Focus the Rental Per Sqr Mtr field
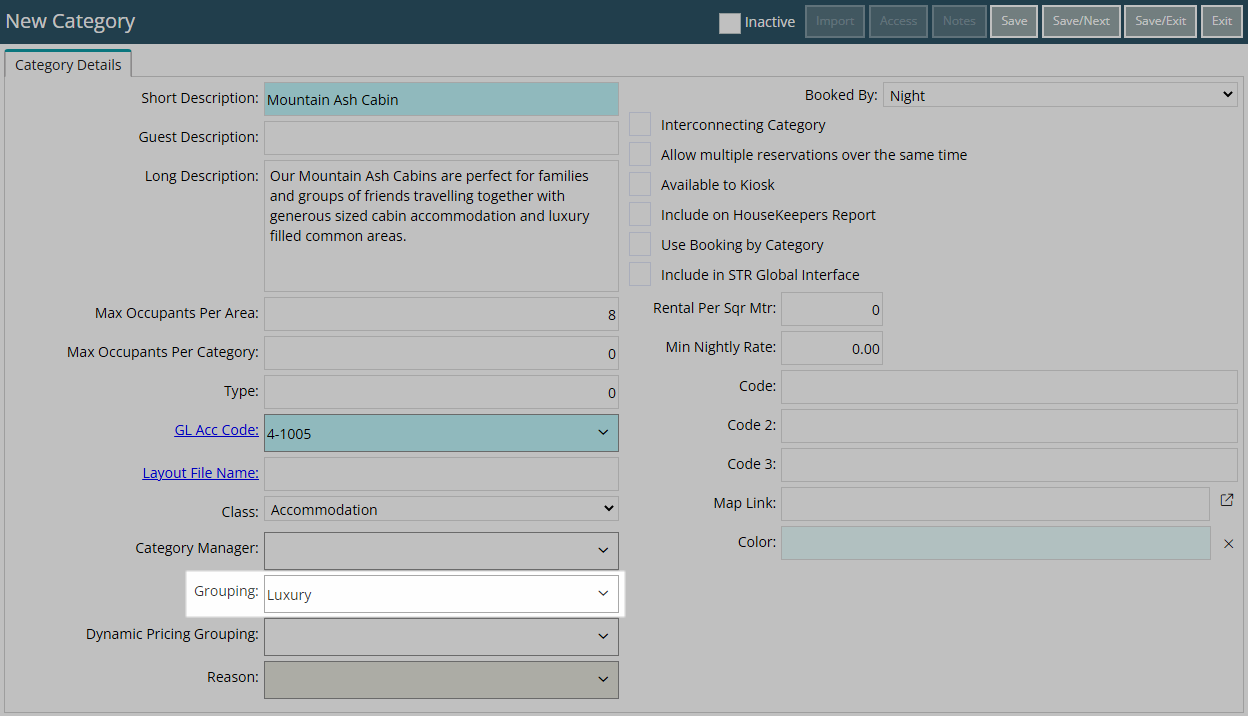Screen dimensions: 1248x716 pos(832,309)
